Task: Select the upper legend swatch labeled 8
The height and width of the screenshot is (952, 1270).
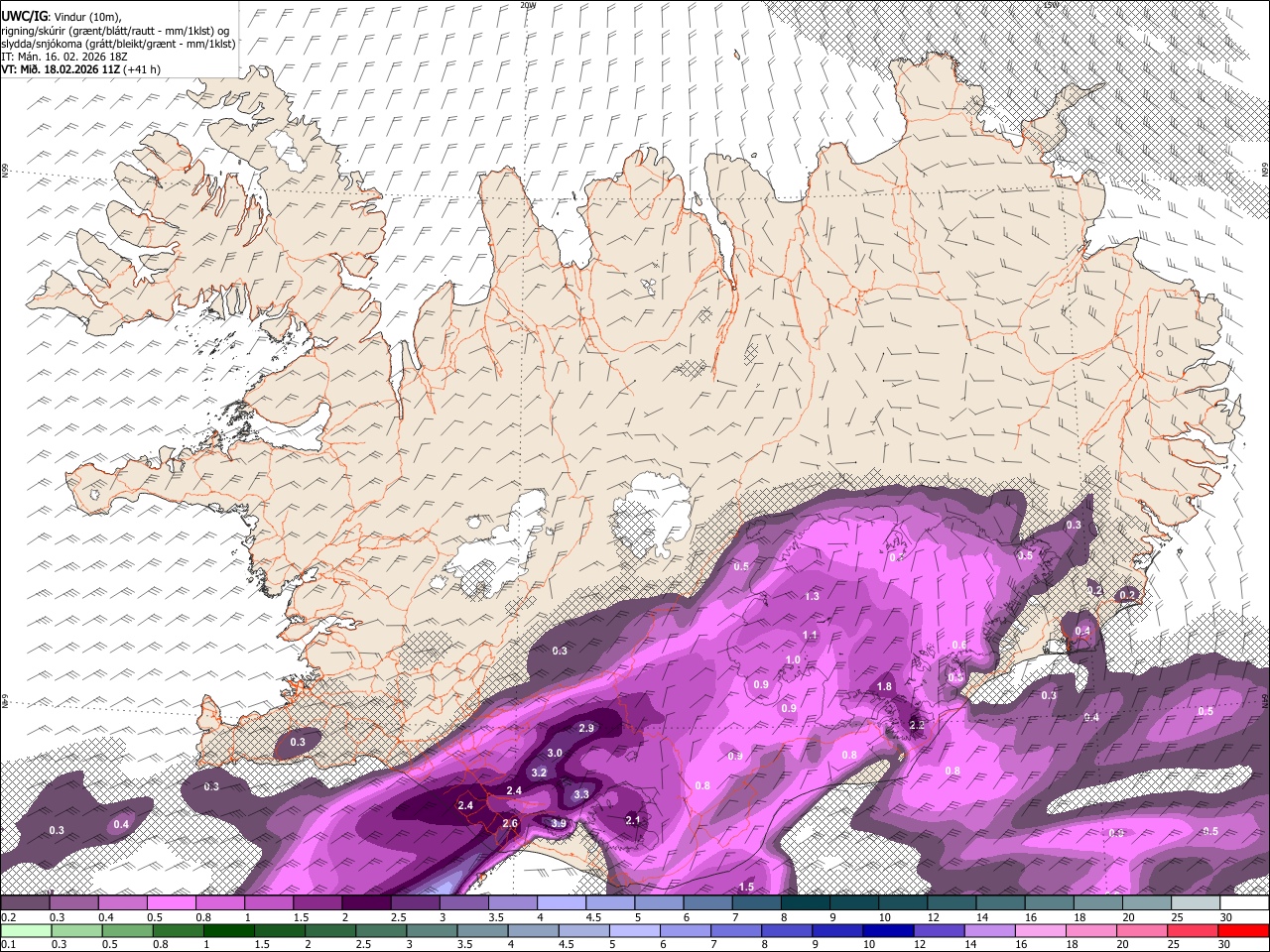Action: pos(805,903)
